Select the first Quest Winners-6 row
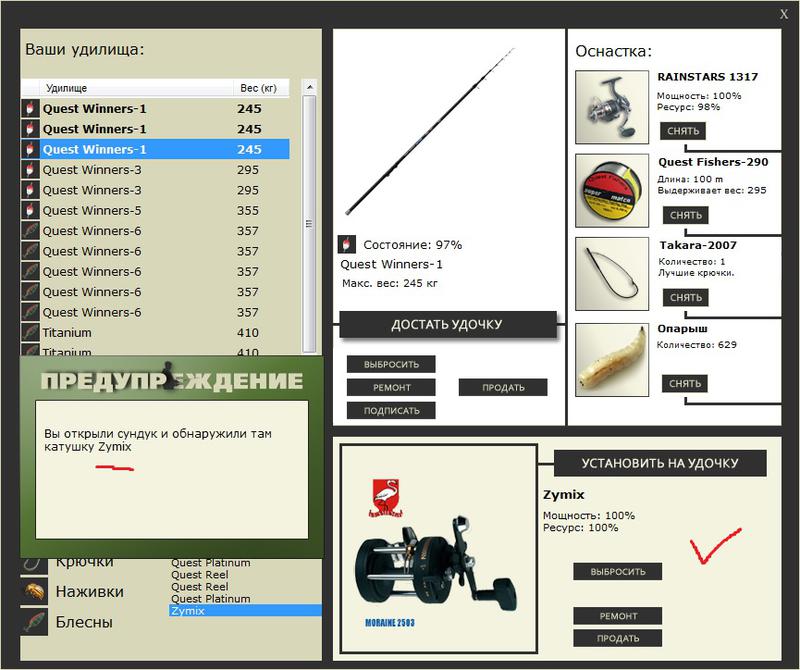The height and width of the screenshot is (670, 800). (x=155, y=231)
